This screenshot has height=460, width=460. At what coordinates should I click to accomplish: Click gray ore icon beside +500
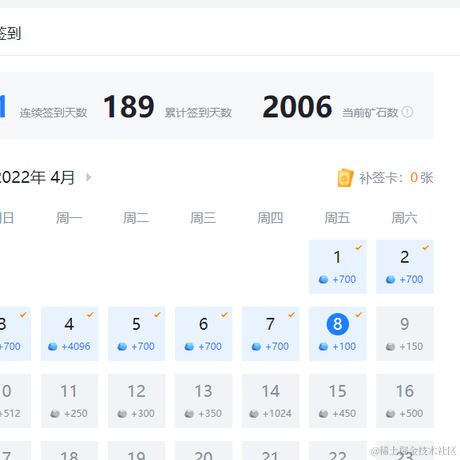(390, 414)
